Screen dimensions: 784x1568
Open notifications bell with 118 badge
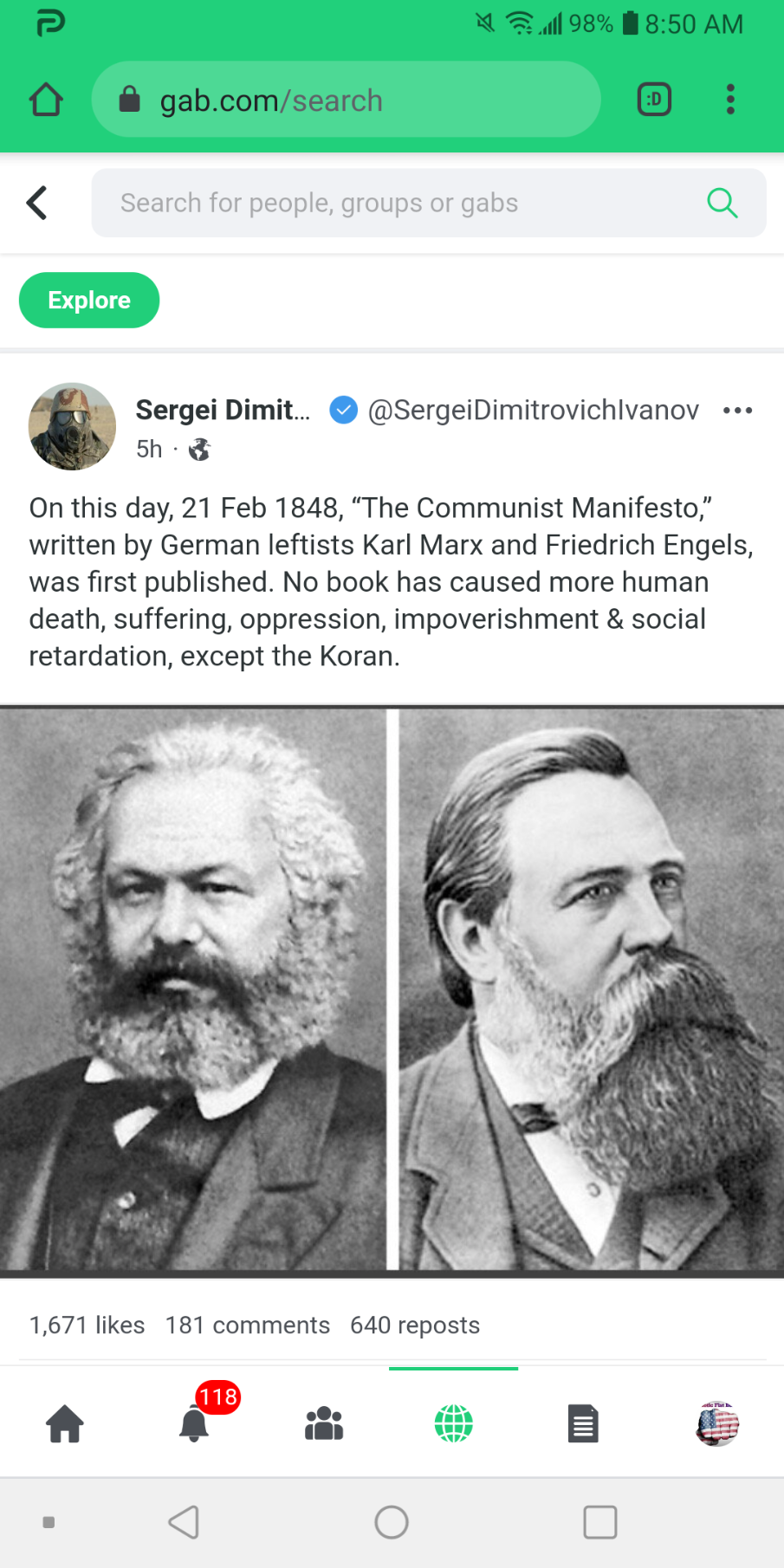(x=195, y=1423)
